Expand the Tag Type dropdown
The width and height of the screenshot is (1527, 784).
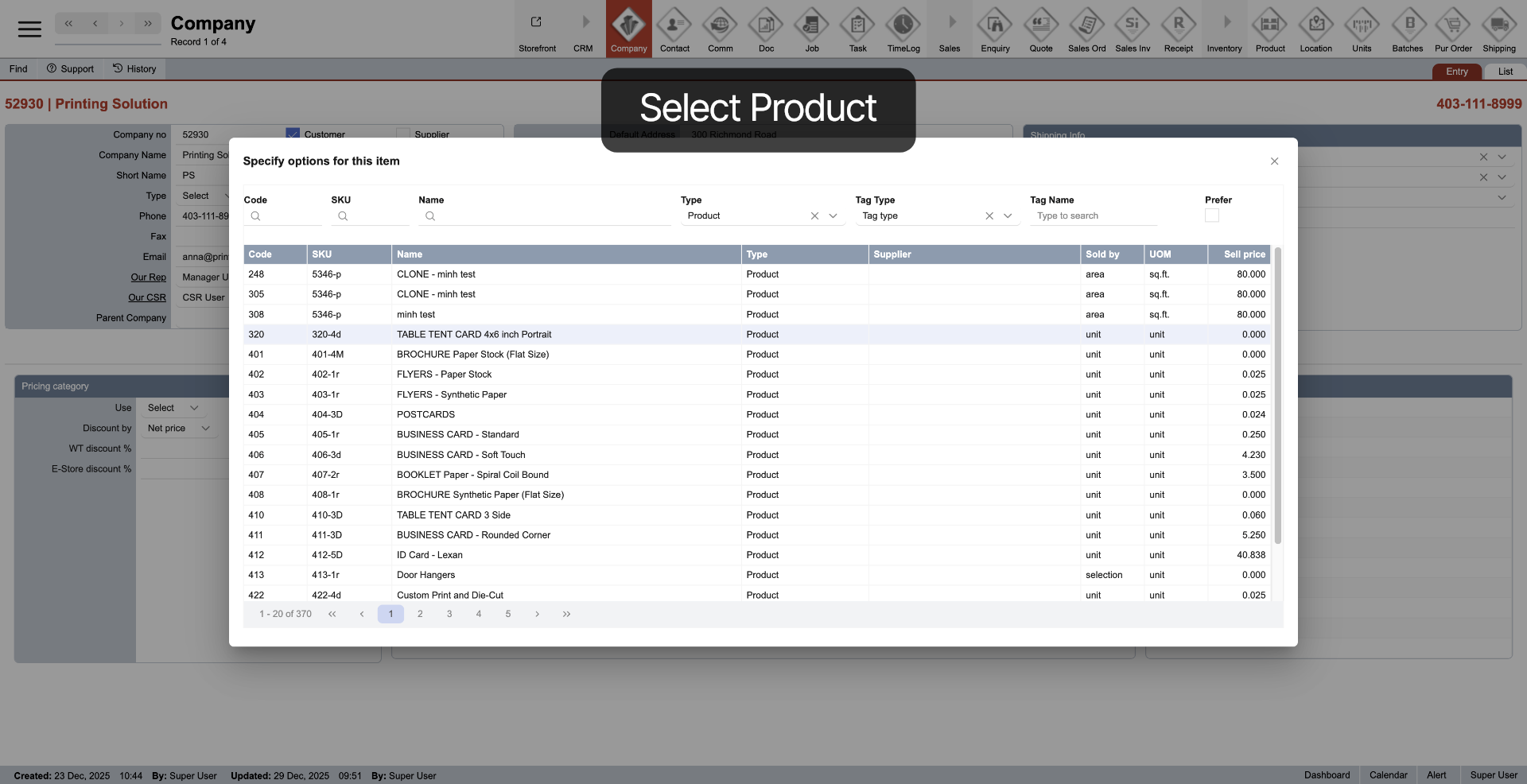click(x=1008, y=216)
